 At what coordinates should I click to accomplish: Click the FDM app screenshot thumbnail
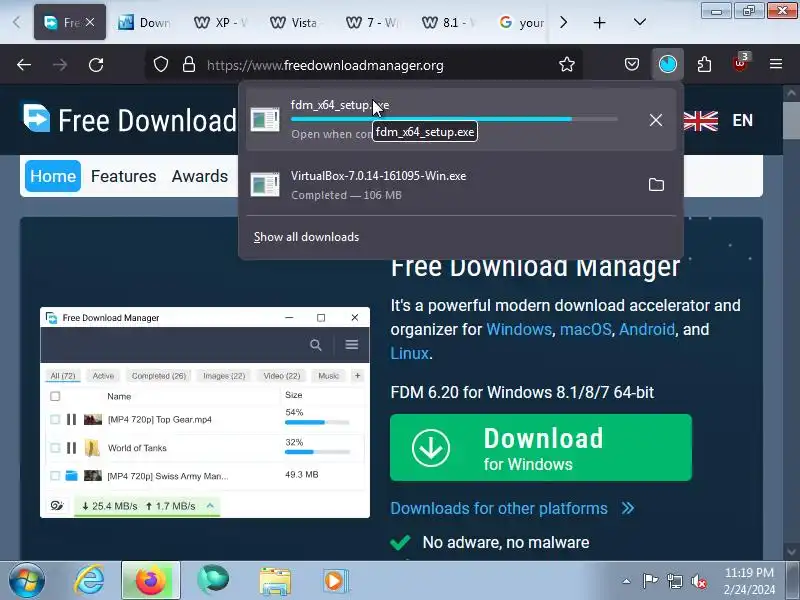[205, 412]
